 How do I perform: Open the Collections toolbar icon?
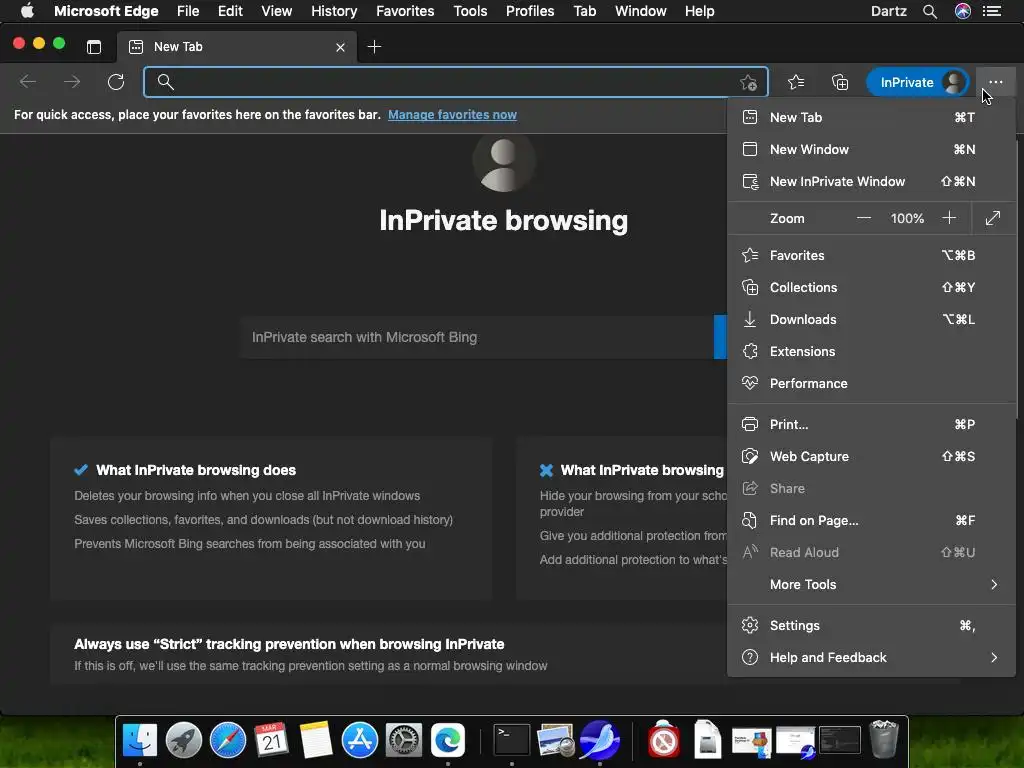(840, 82)
